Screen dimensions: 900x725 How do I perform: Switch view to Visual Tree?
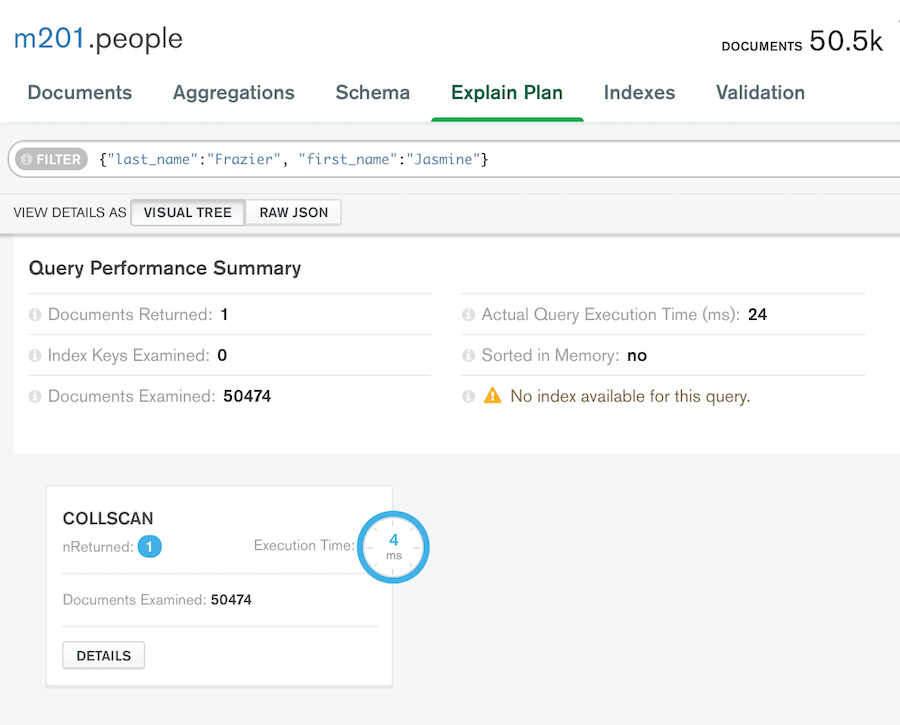[x=188, y=212]
